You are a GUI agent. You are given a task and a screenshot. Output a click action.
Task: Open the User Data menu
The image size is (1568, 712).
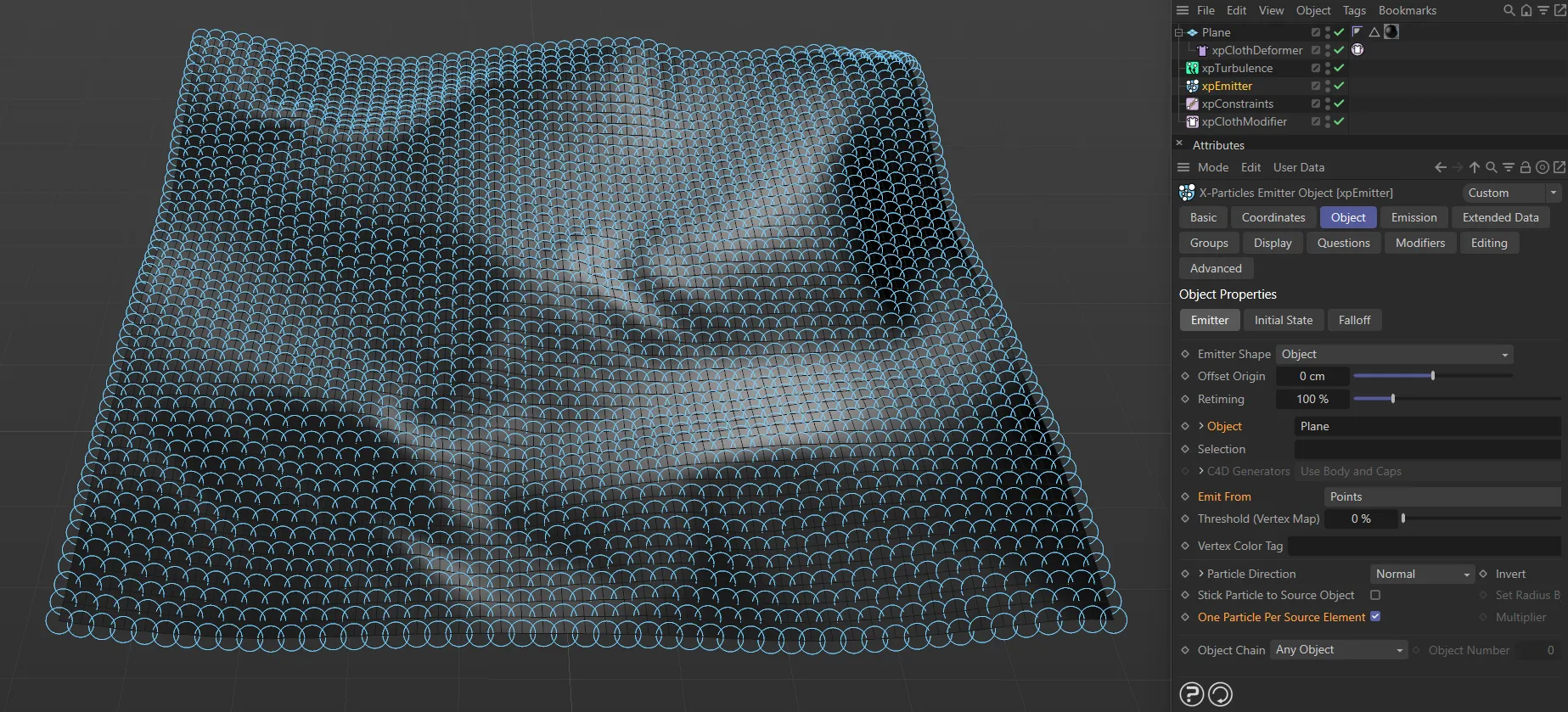coord(1298,167)
